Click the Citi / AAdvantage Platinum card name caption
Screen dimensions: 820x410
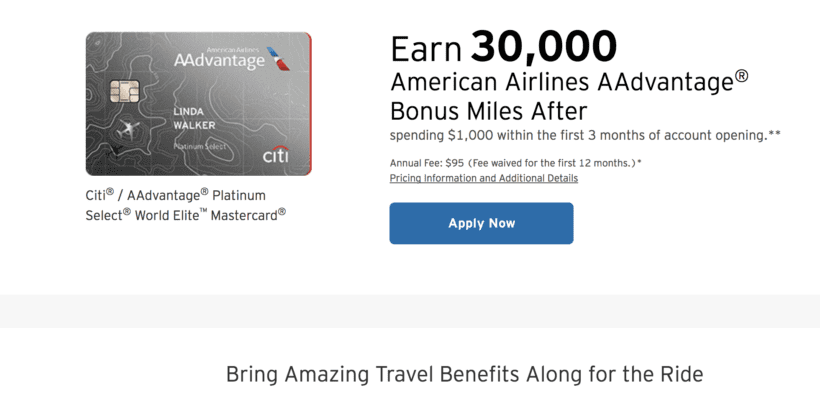176,195
